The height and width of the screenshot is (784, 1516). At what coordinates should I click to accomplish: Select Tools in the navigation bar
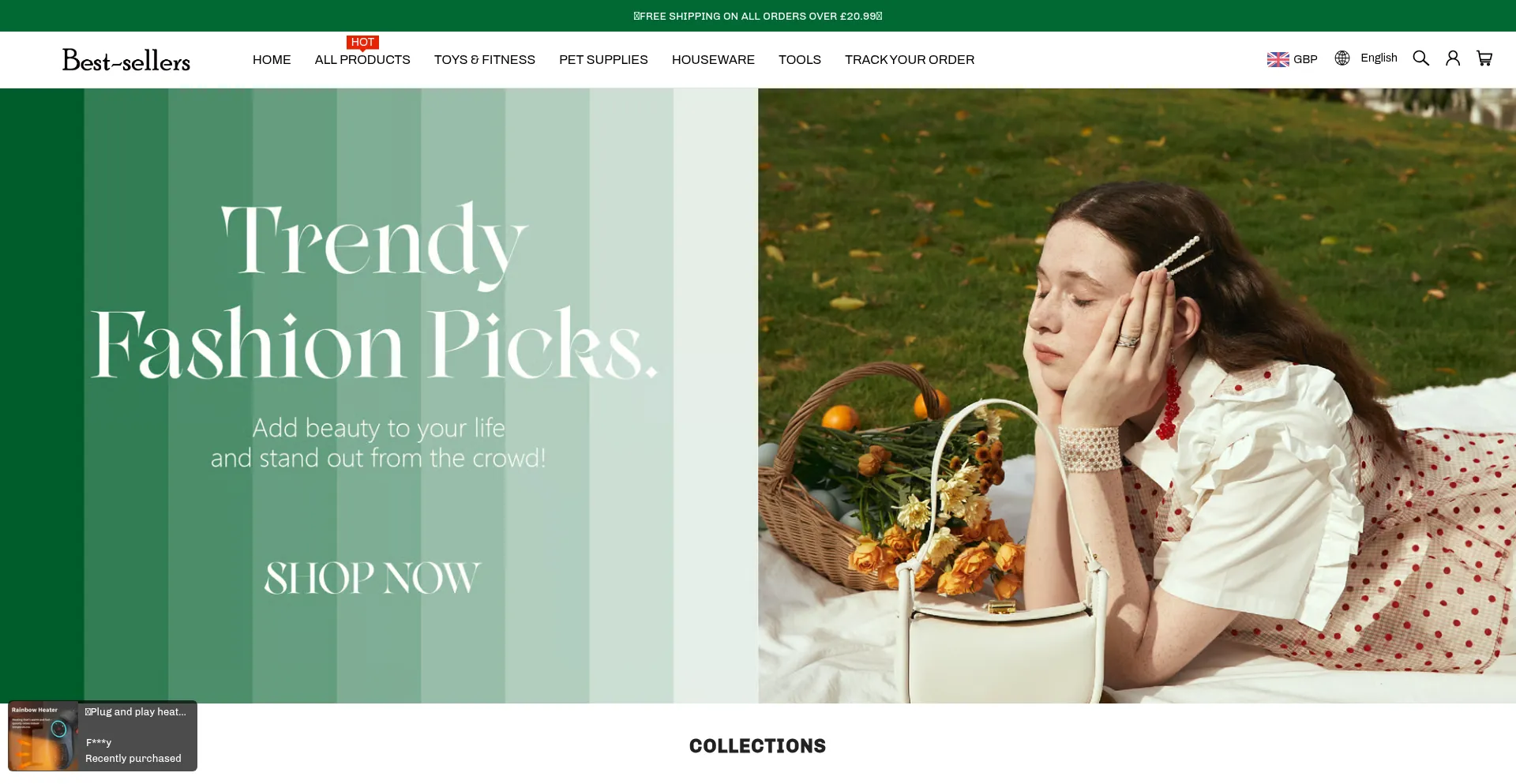[x=800, y=60]
